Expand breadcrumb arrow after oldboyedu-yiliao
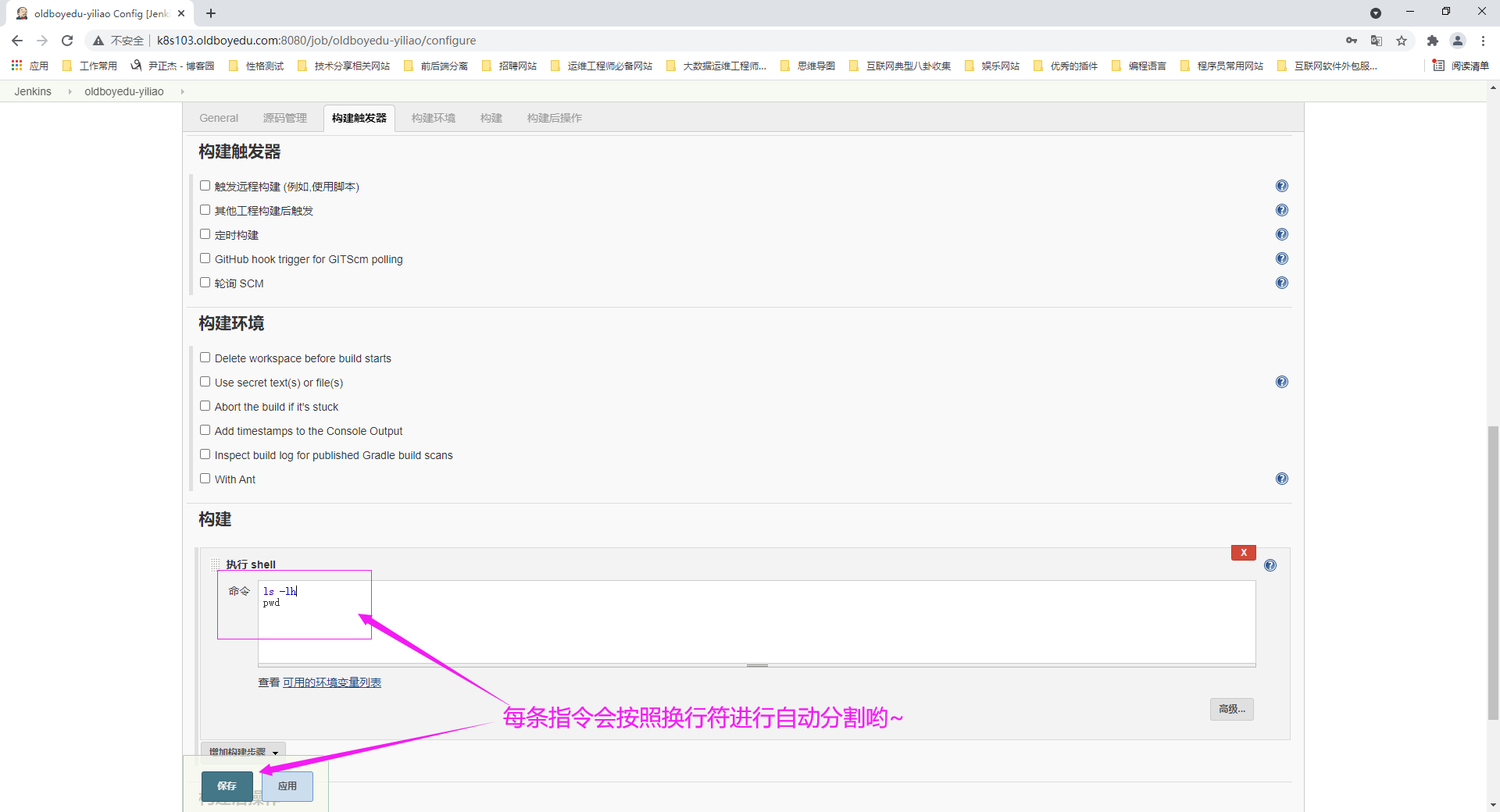This screenshot has width=1500, height=812. (182, 91)
